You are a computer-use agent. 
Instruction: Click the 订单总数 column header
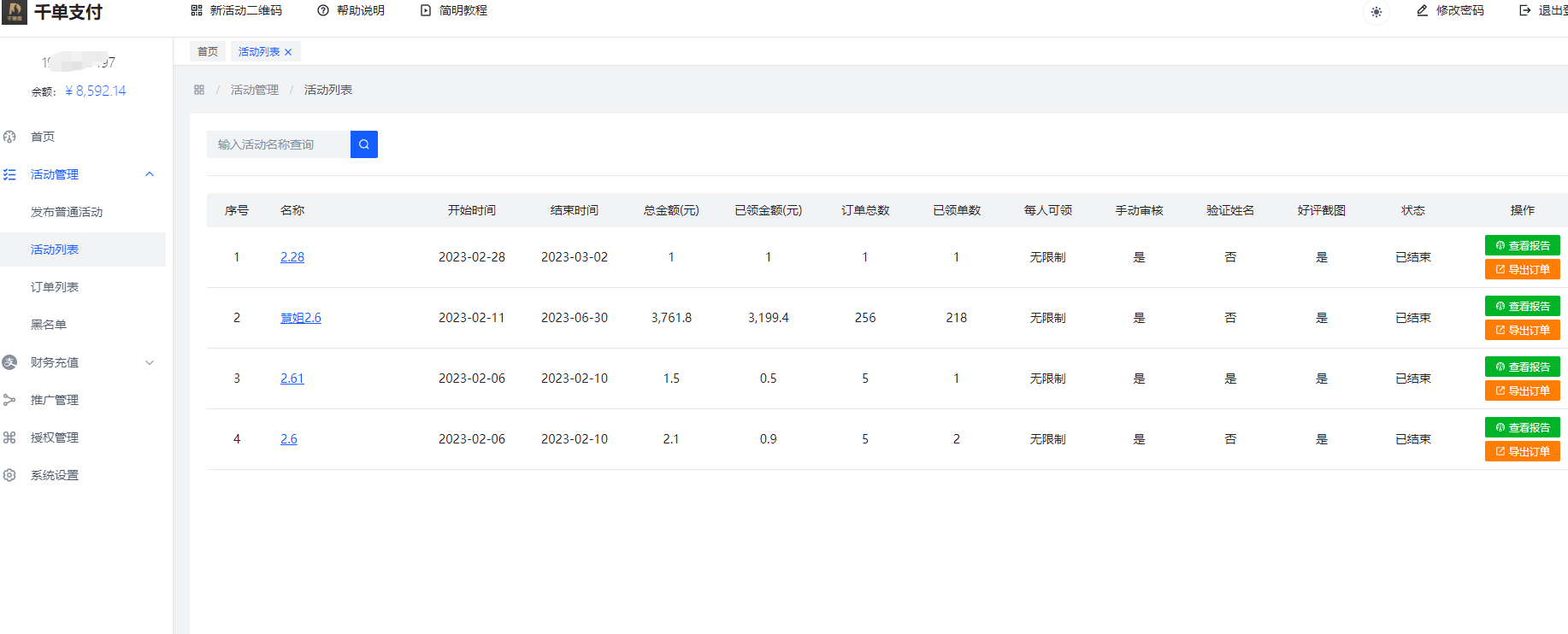point(865,210)
